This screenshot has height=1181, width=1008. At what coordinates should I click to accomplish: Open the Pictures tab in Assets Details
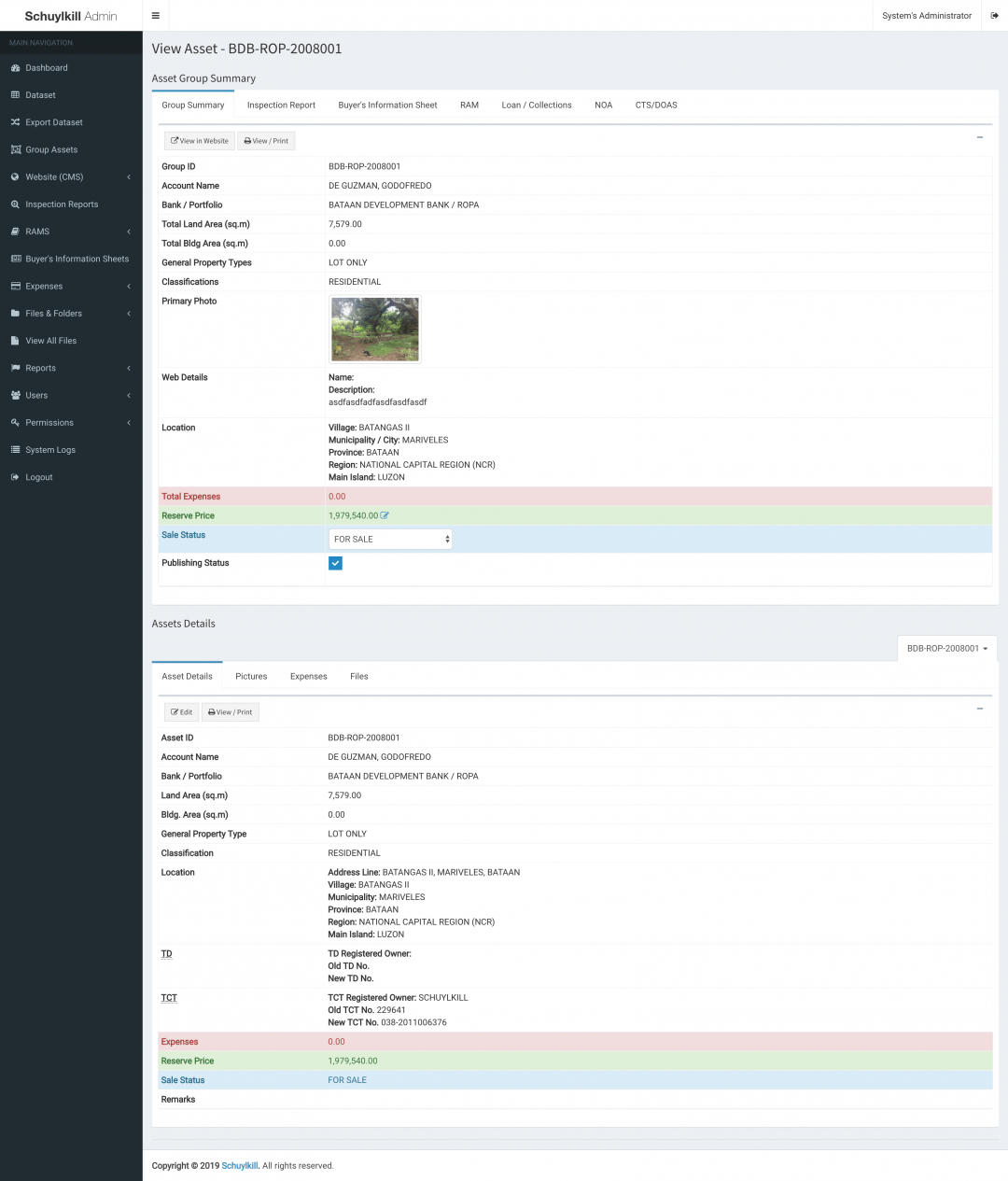click(251, 677)
